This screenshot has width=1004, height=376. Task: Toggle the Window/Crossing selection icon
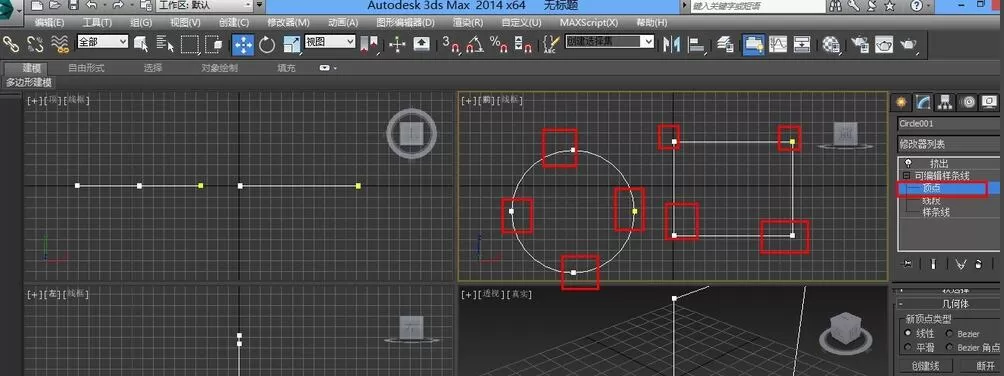coord(214,44)
